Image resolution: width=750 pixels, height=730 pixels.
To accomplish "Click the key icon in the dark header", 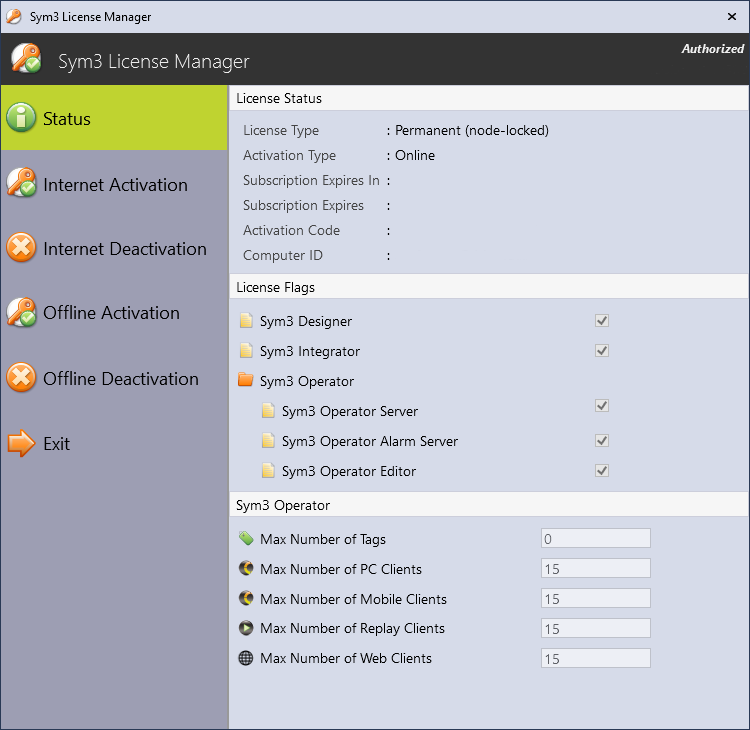I will (x=26, y=58).
